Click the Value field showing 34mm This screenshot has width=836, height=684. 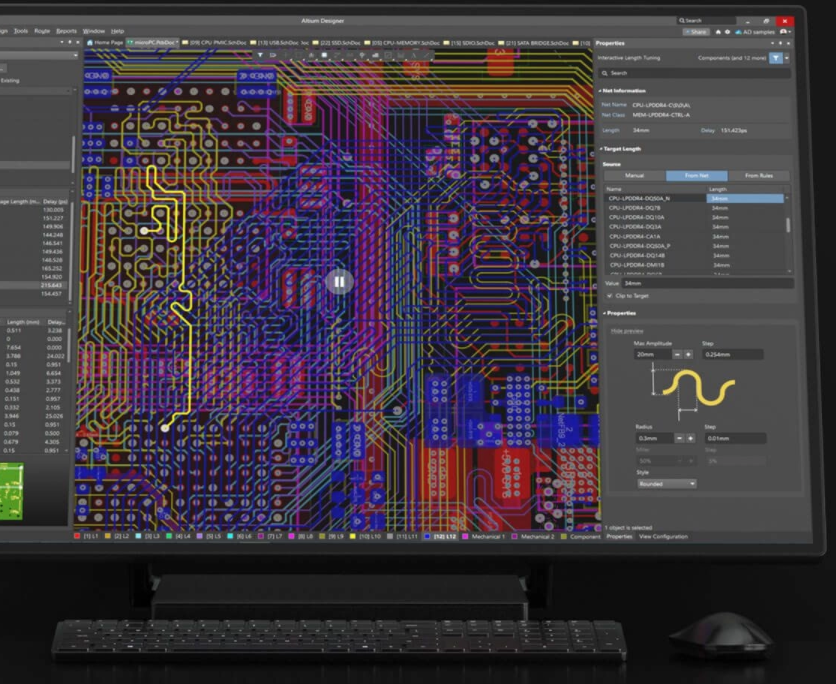click(707, 283)
